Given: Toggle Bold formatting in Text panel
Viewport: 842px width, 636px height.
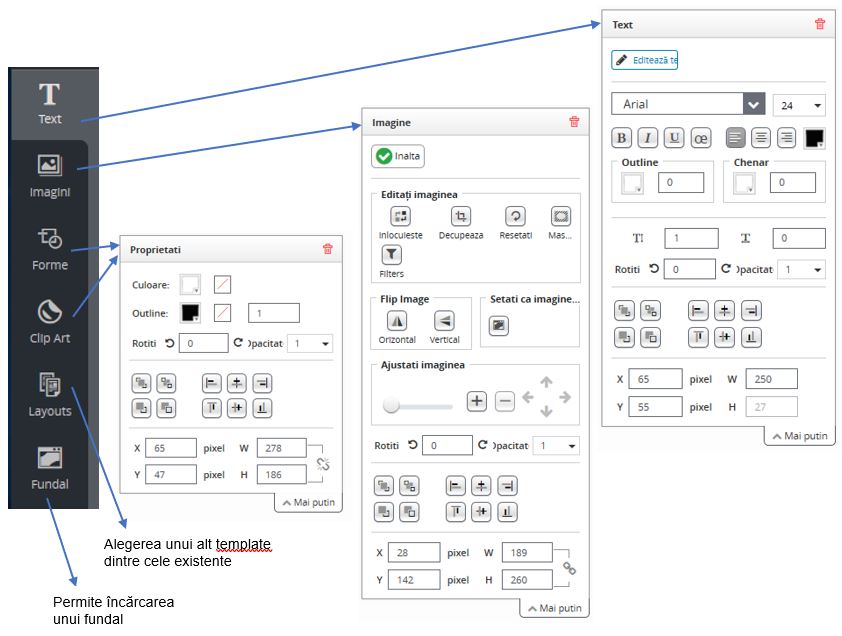Looking at the screenshot, I should click(621, 138).
